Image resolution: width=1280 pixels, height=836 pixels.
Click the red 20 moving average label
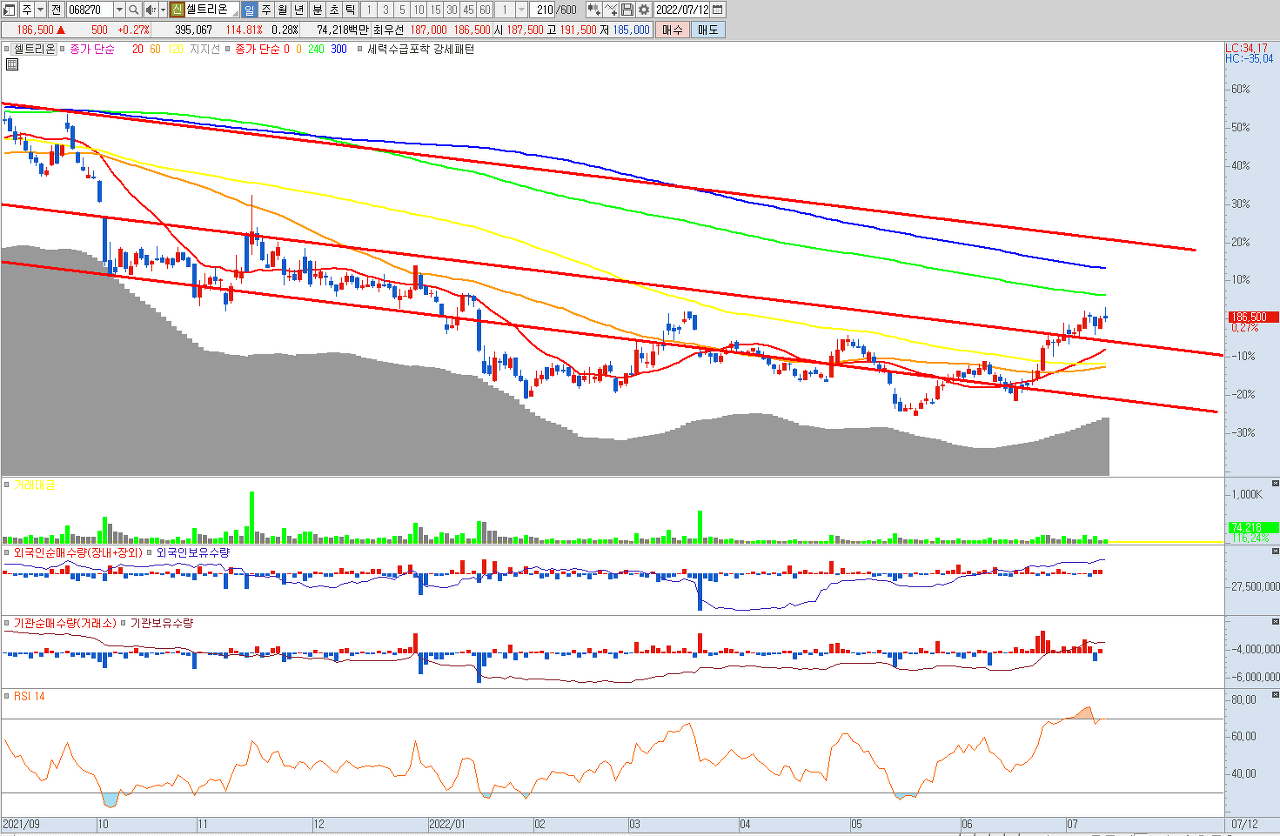(138, 49)
